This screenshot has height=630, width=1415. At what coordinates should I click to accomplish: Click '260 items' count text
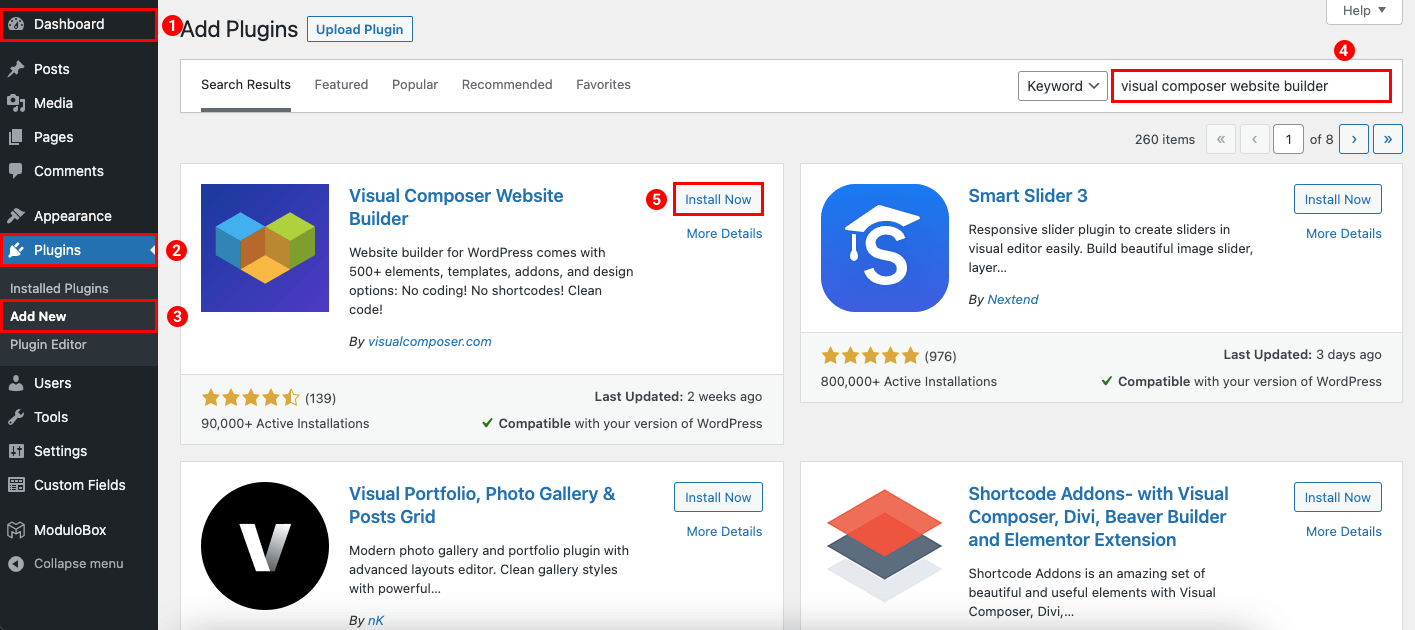pyautogui.click(x=1165, y=139)
